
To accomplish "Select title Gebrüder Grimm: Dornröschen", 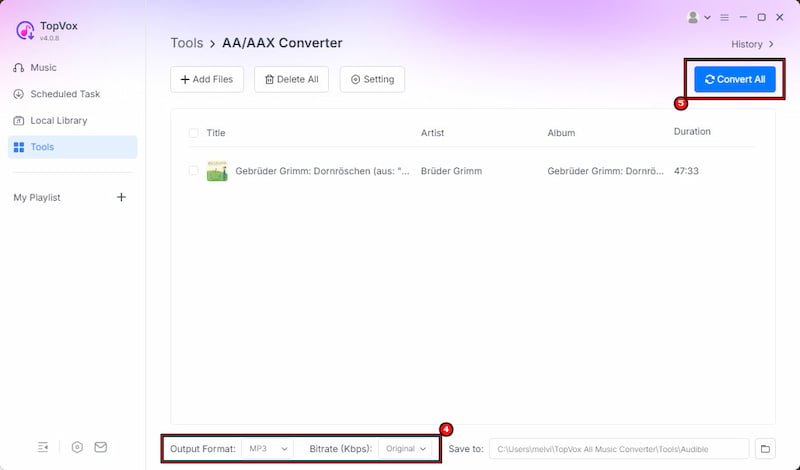I will (x=322, y=171).
